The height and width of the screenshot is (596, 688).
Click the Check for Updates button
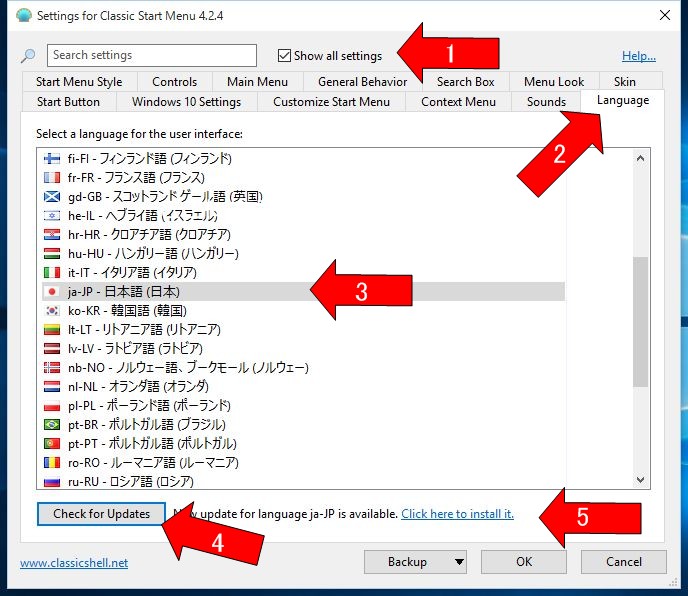(101, 513)
